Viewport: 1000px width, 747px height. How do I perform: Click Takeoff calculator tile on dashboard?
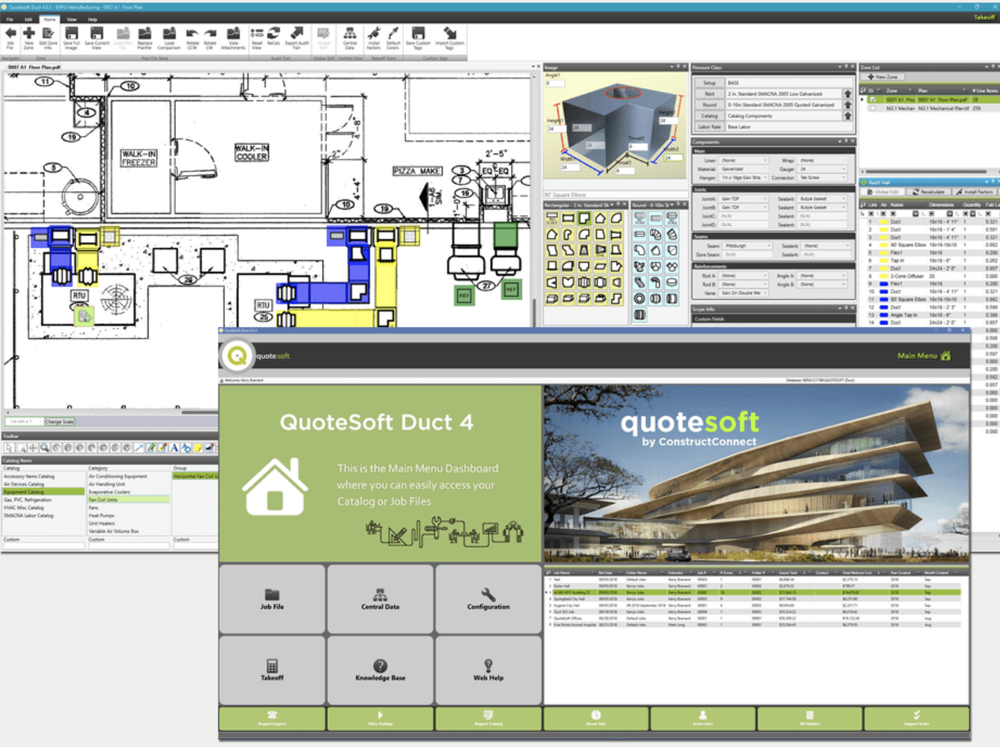272,670
